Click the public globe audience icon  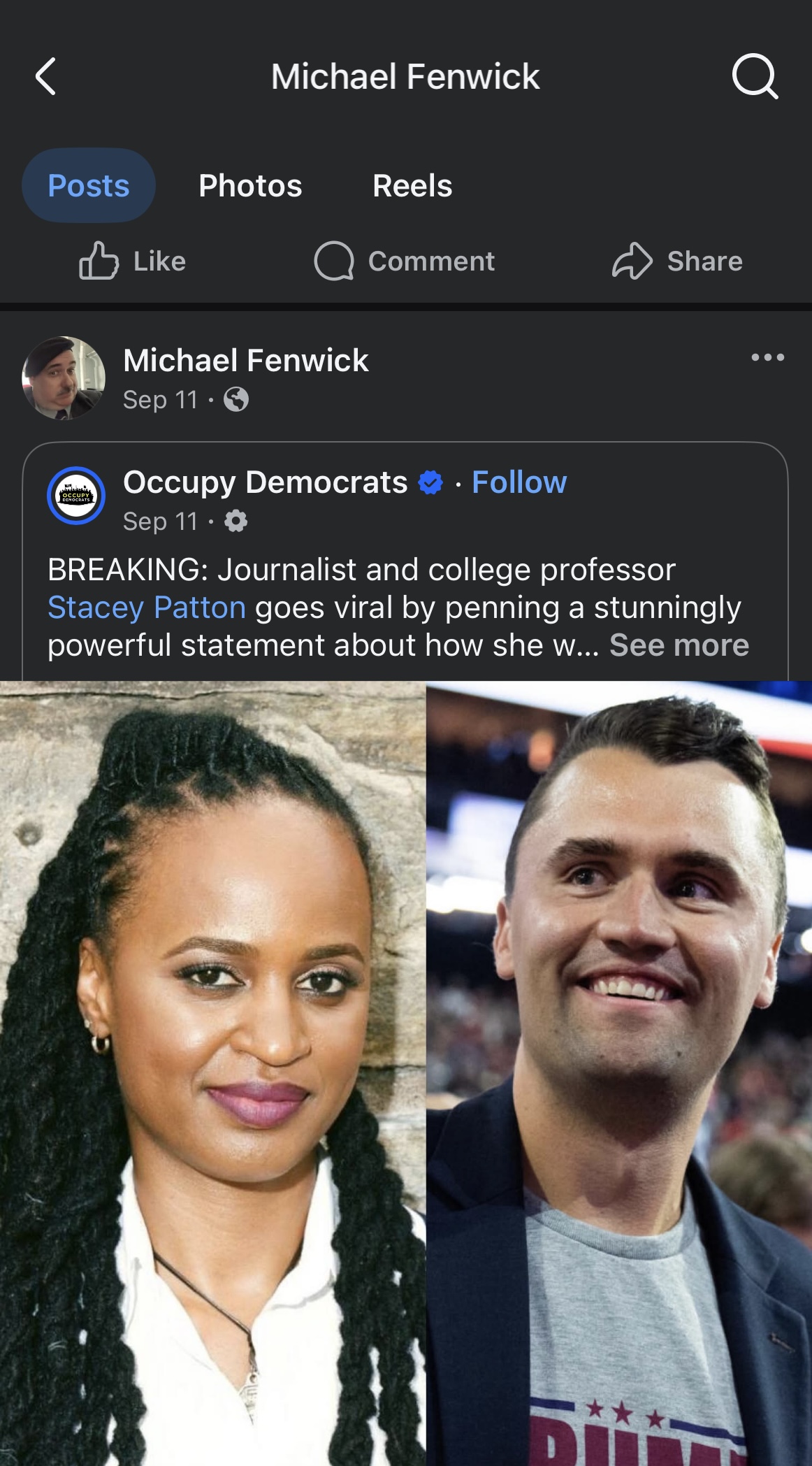point(236,400)
